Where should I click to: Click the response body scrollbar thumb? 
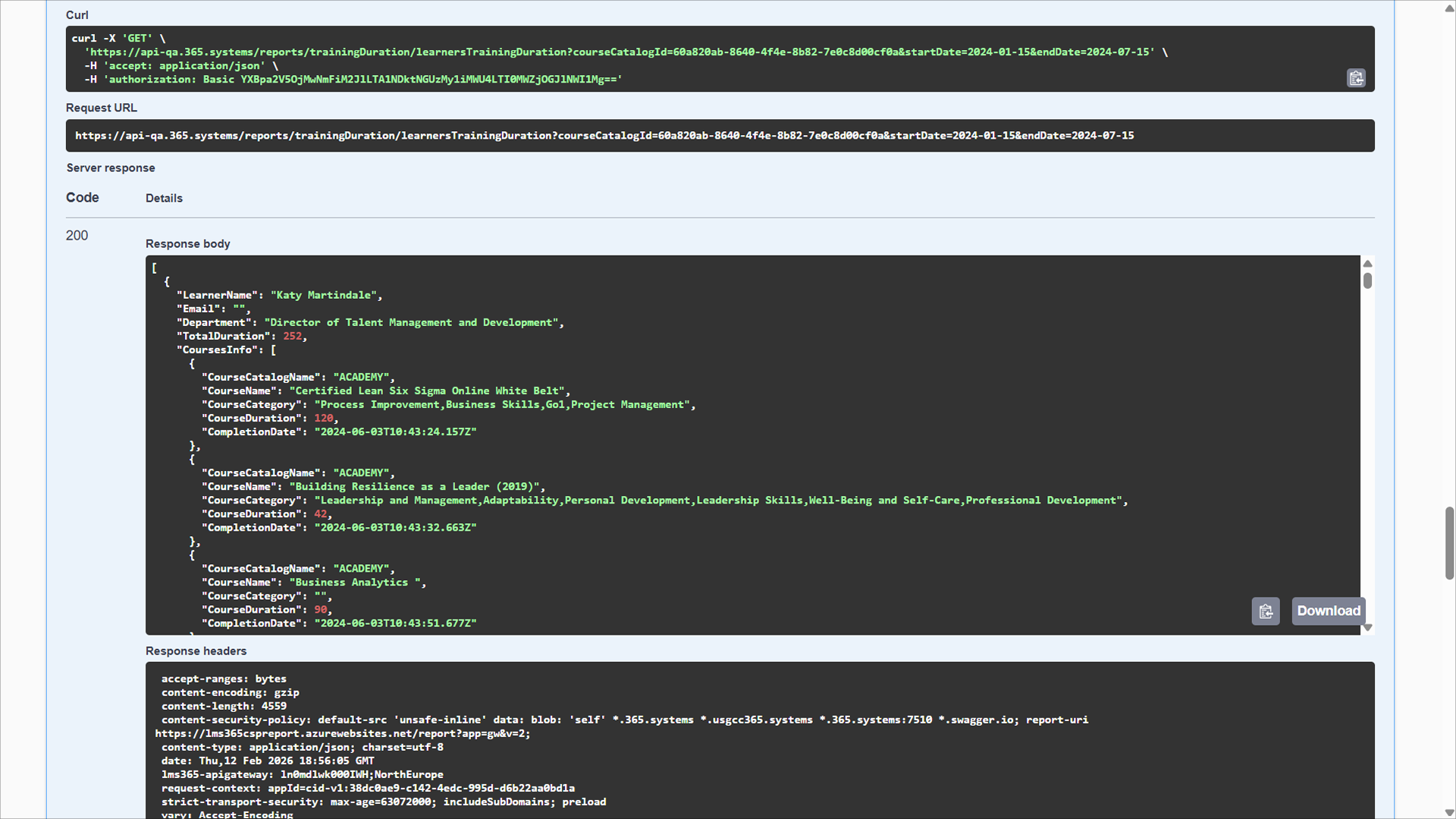[1367, 281]
